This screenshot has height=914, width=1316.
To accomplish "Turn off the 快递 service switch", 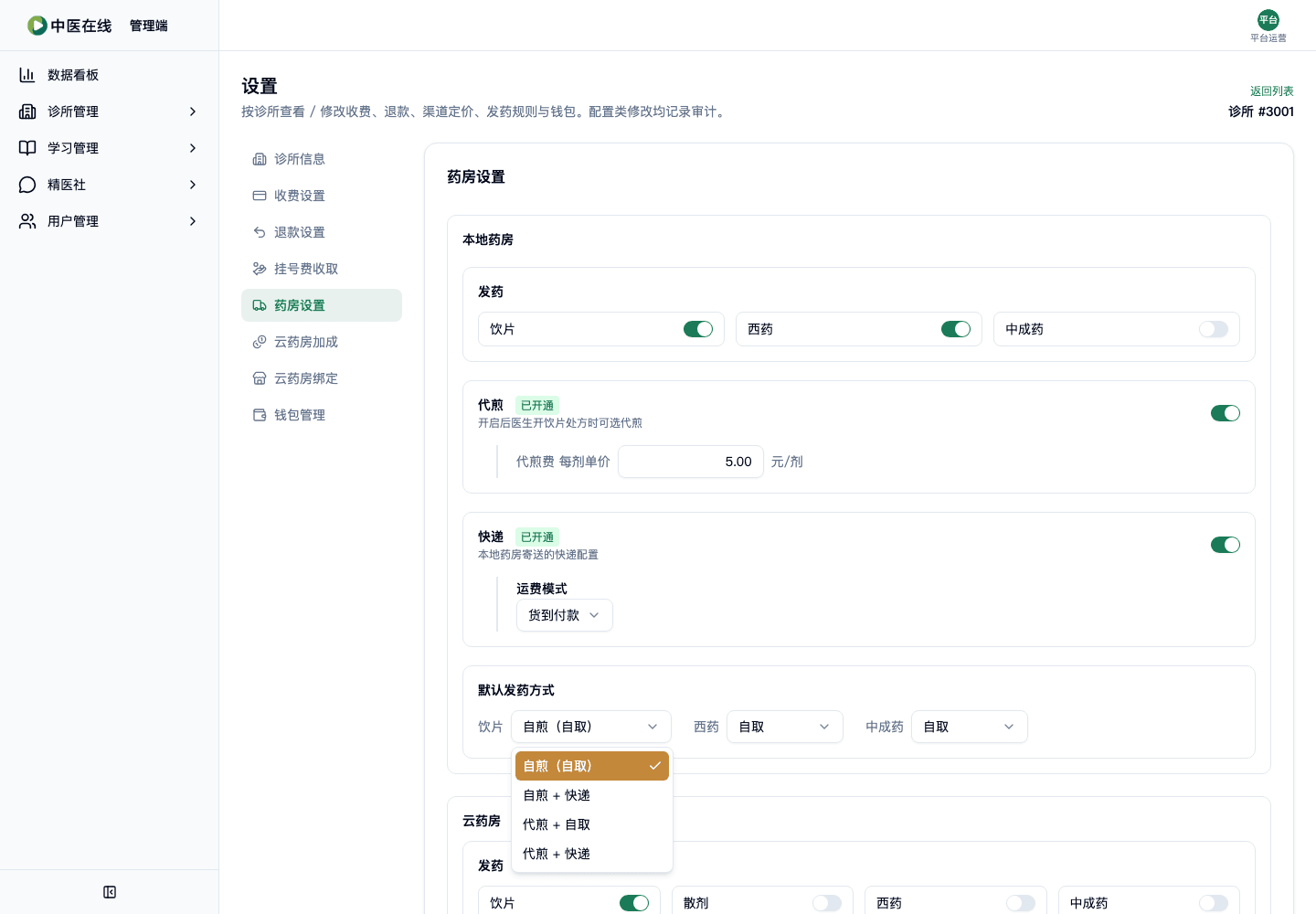I will coord(1226,545).
